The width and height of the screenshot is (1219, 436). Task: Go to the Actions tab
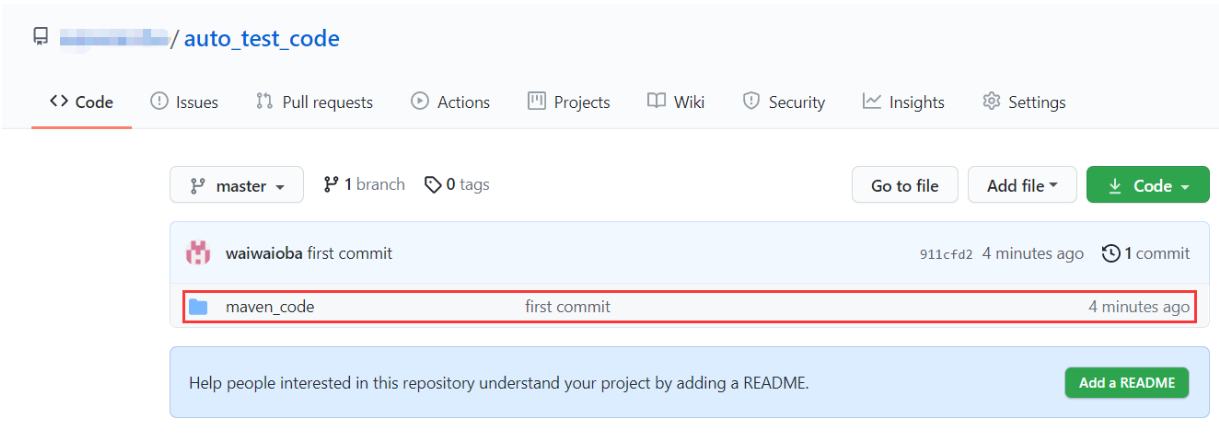(x=450, y=102)
